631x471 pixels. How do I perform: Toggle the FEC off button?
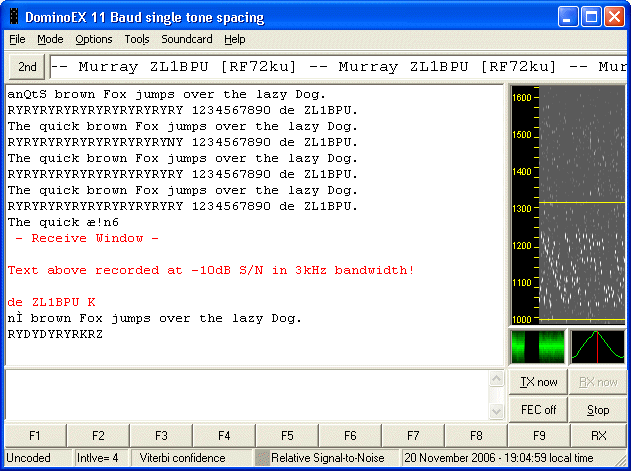[538, 410]
